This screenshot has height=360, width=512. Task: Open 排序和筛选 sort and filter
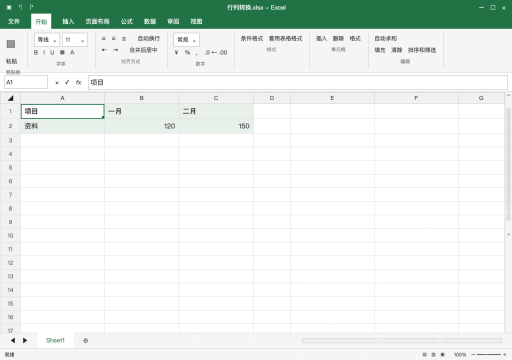coord(422,50)
